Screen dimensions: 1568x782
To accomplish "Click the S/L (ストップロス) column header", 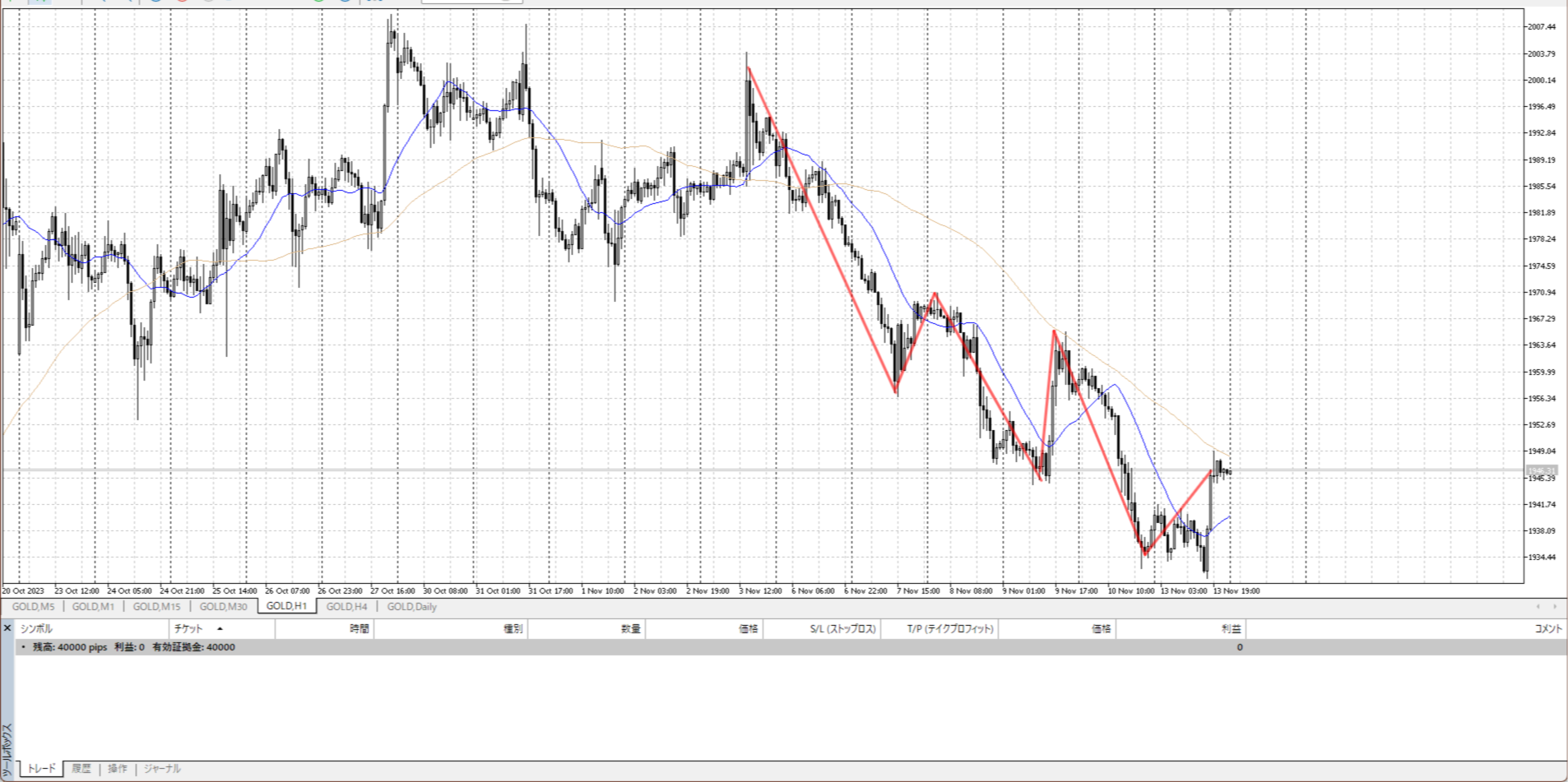I will (x=842, y=629).
